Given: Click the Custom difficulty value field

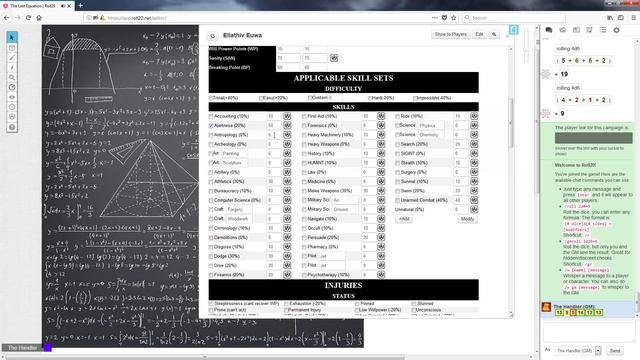Looking at the screenshot, I should (336, 98).
